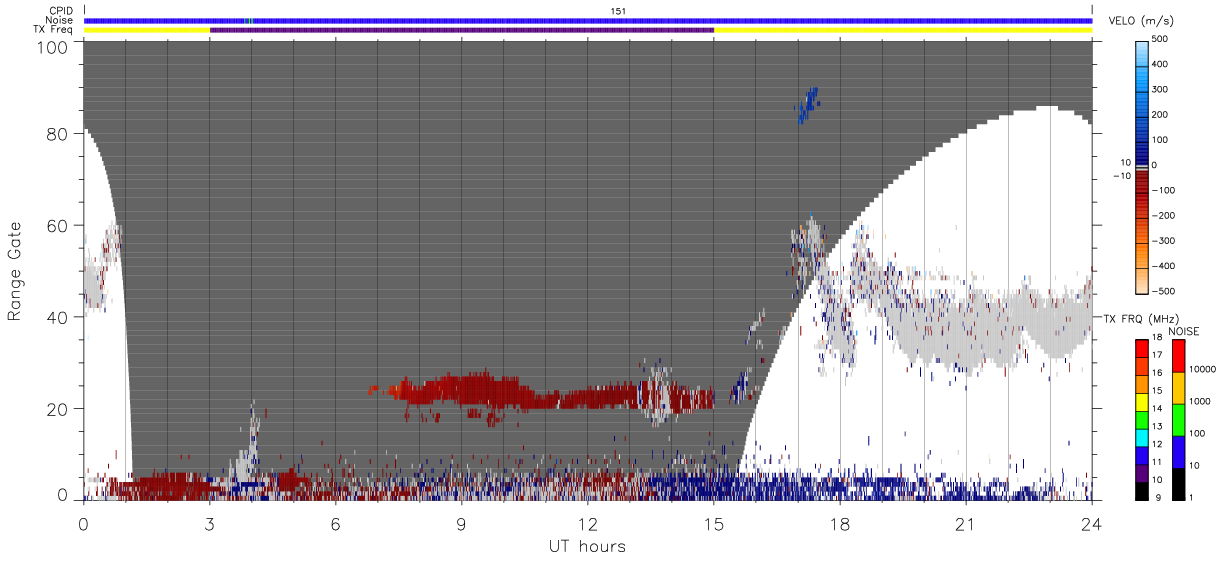This screenshot has width=1228, height=567.
Task: Click the 1000 tick of NOISE legend
Action: click(x=1199, y=402)
